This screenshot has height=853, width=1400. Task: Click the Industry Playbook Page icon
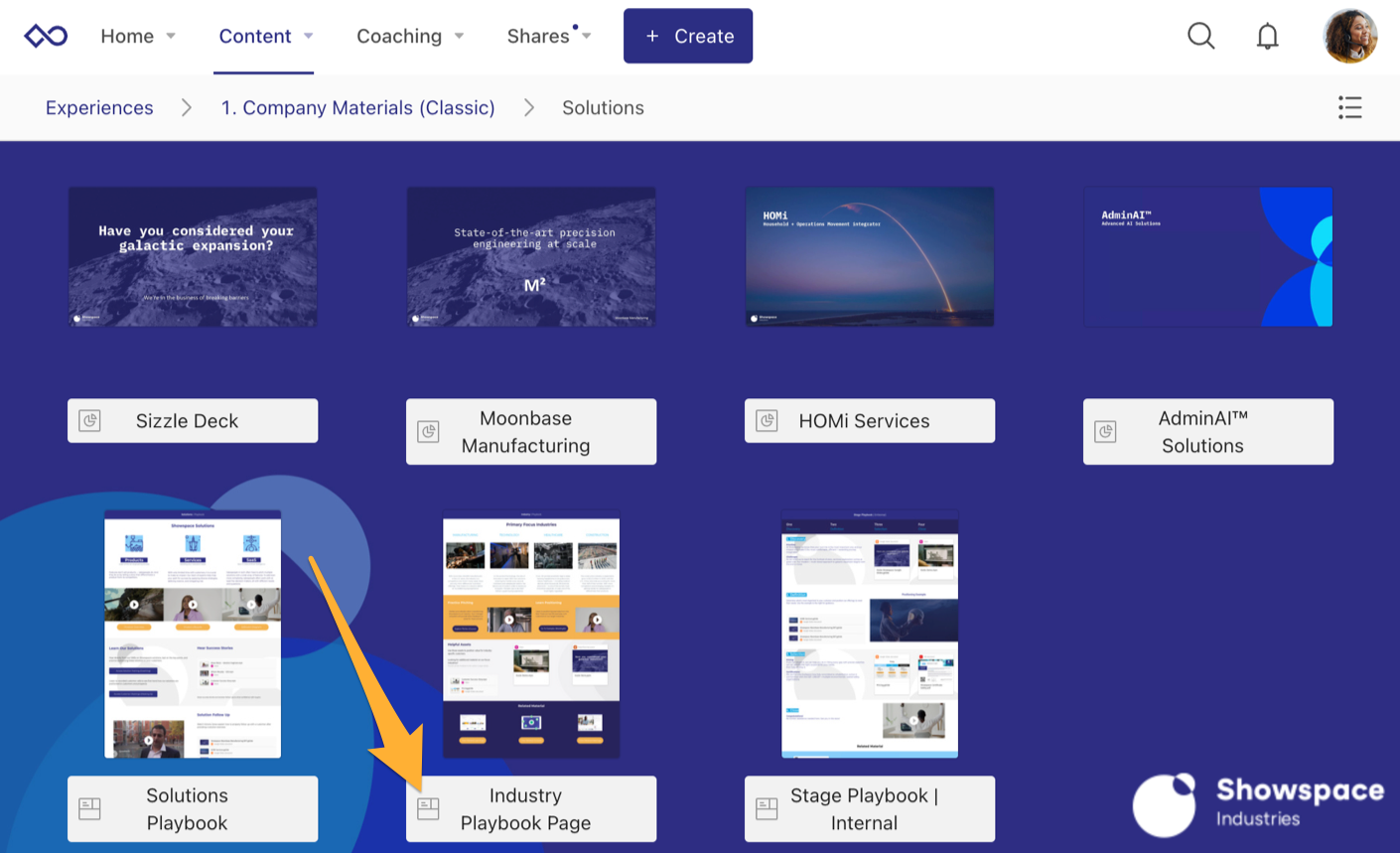coord(428,808)
